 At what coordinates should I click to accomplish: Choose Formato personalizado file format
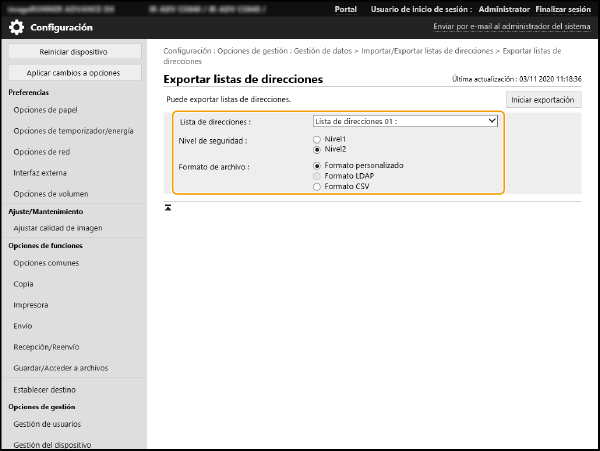pyautogui.click(x=318, y=166)
